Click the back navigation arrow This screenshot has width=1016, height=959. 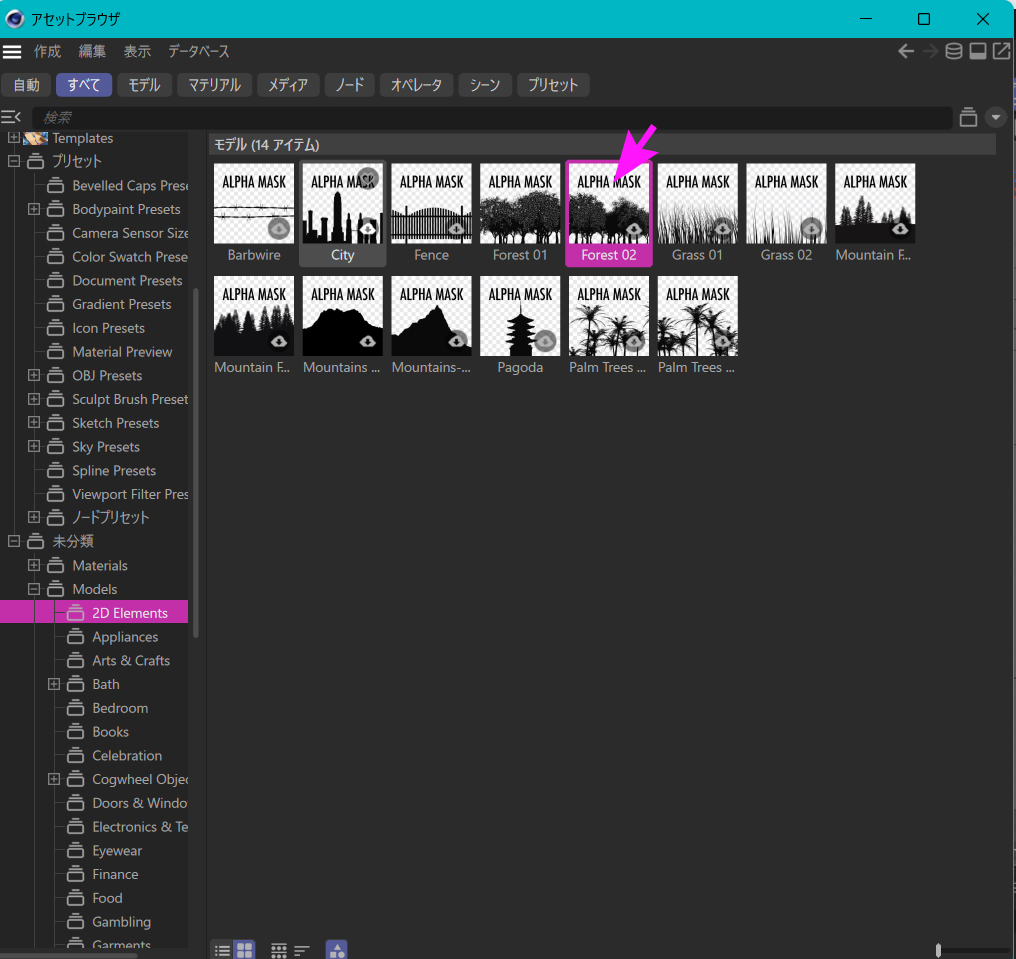[x=906, y=51]
